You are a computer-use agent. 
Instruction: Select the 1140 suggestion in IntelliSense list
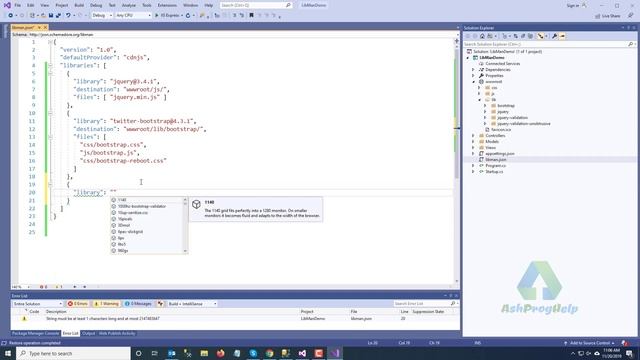coord(122,200)
